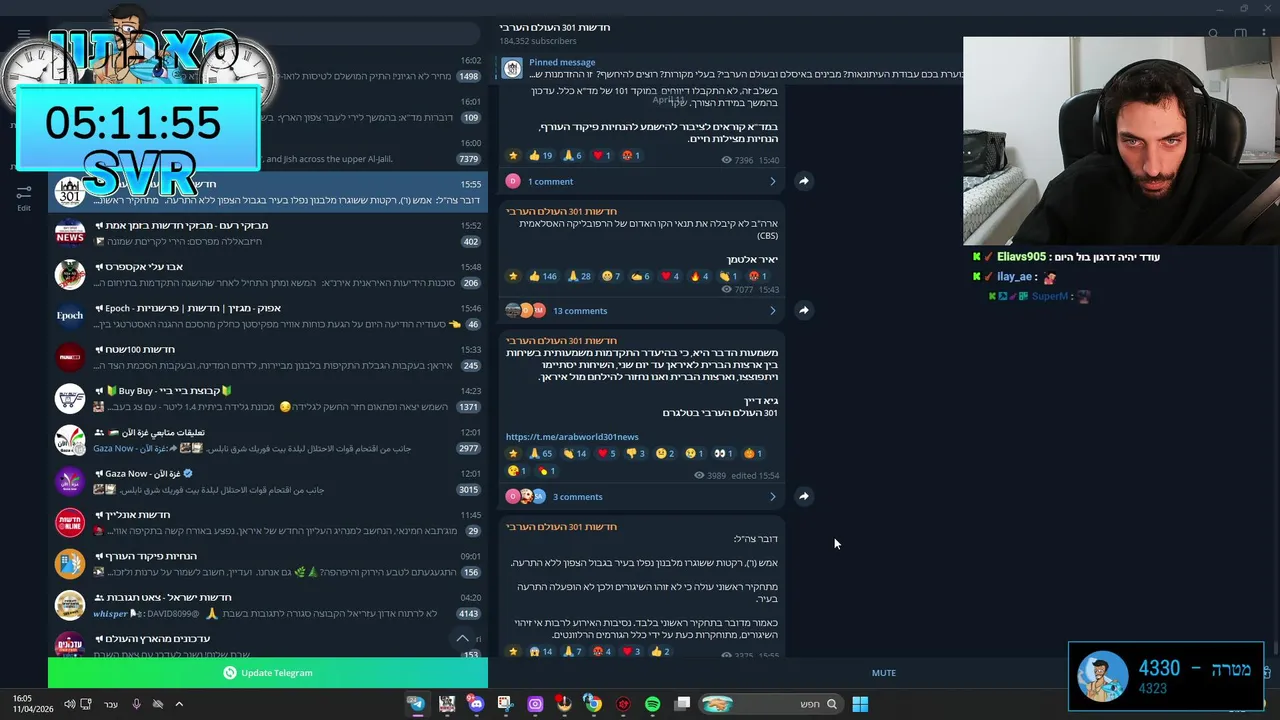Toggle the thumbs-up 146 reaction
Viewport: 1280px width, 720px height.
pyautogui.click(x=543, y=276)
